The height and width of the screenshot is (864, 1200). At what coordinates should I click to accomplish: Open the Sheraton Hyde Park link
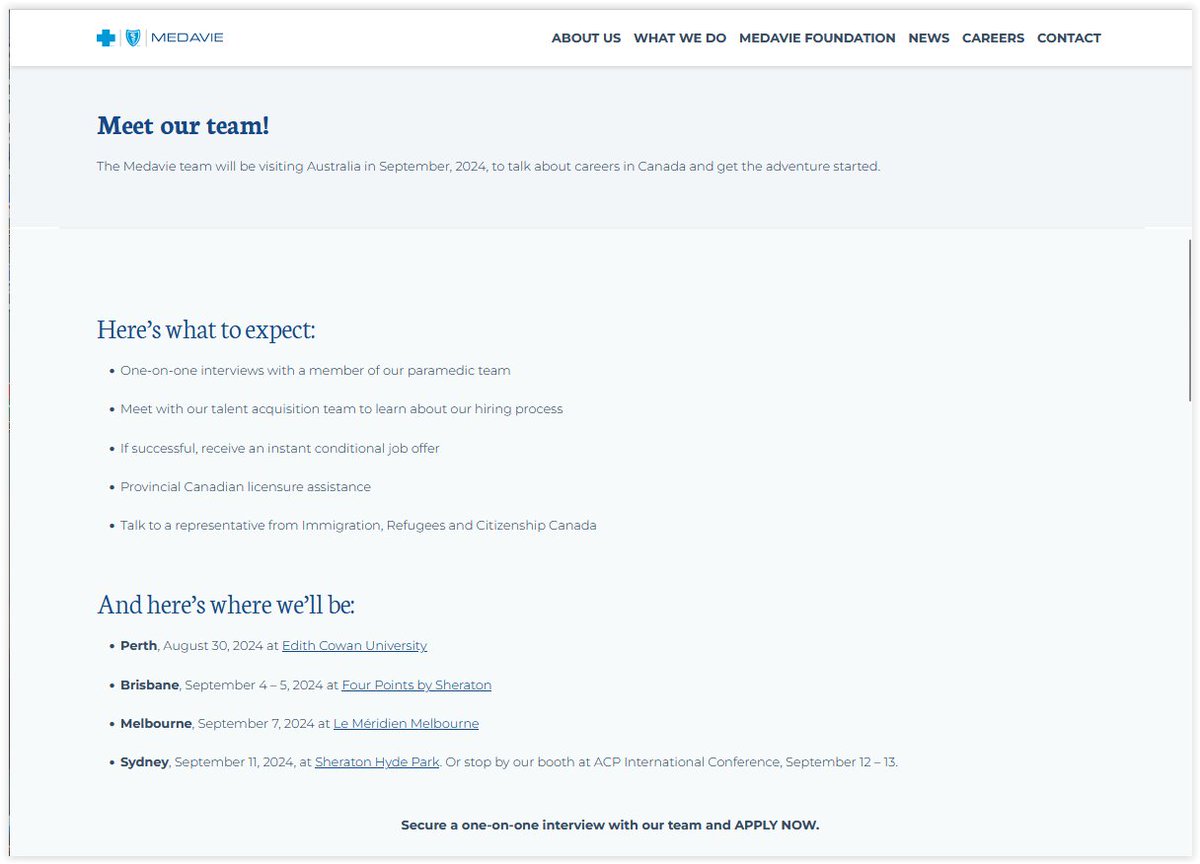377,762
